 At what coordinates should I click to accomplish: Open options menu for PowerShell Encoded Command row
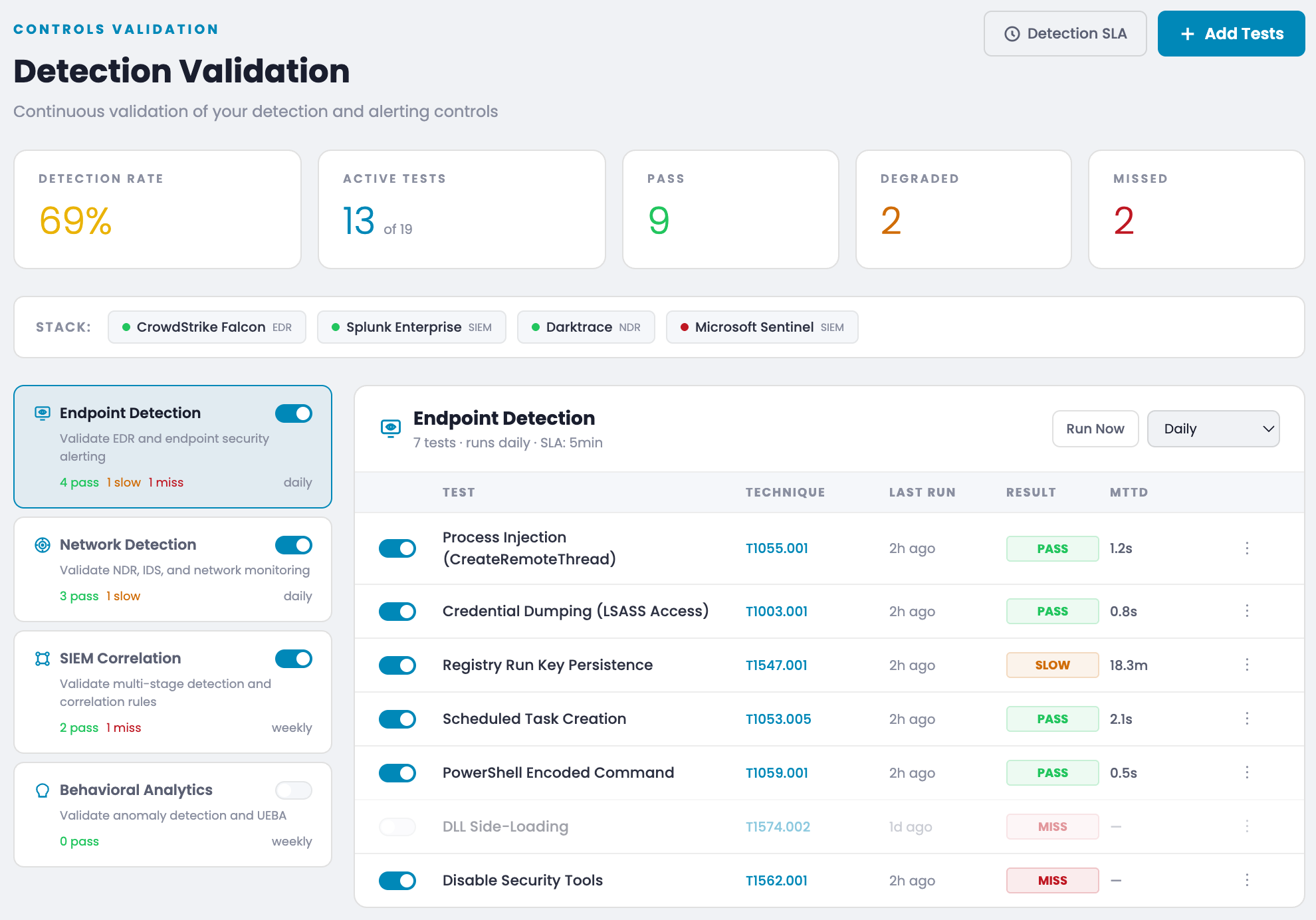click(1247, 772)
